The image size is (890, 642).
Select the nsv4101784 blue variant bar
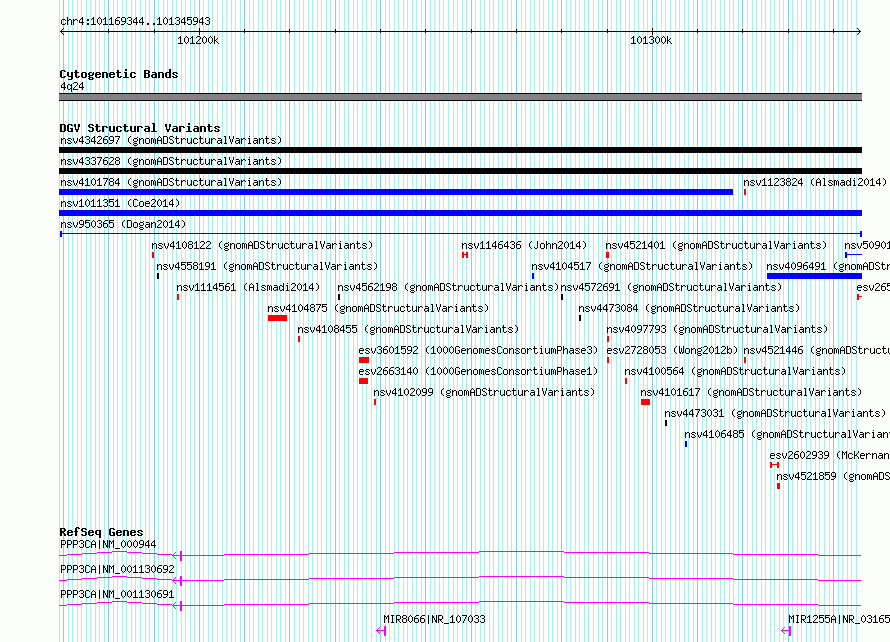click(396, 192)
